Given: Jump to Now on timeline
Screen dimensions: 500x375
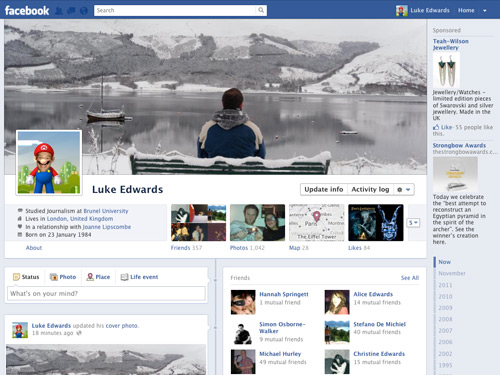Looking at the screenshot, I should (x=444, y=262).
